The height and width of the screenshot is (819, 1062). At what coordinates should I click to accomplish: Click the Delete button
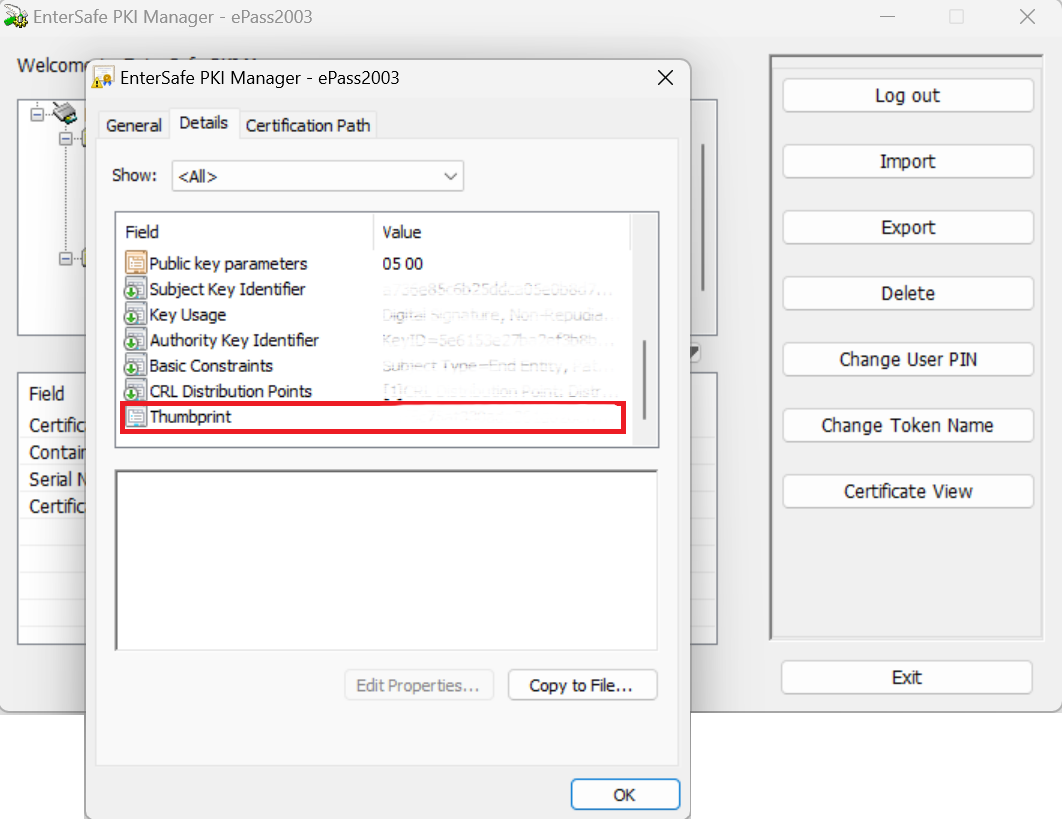tap(908, 293)
